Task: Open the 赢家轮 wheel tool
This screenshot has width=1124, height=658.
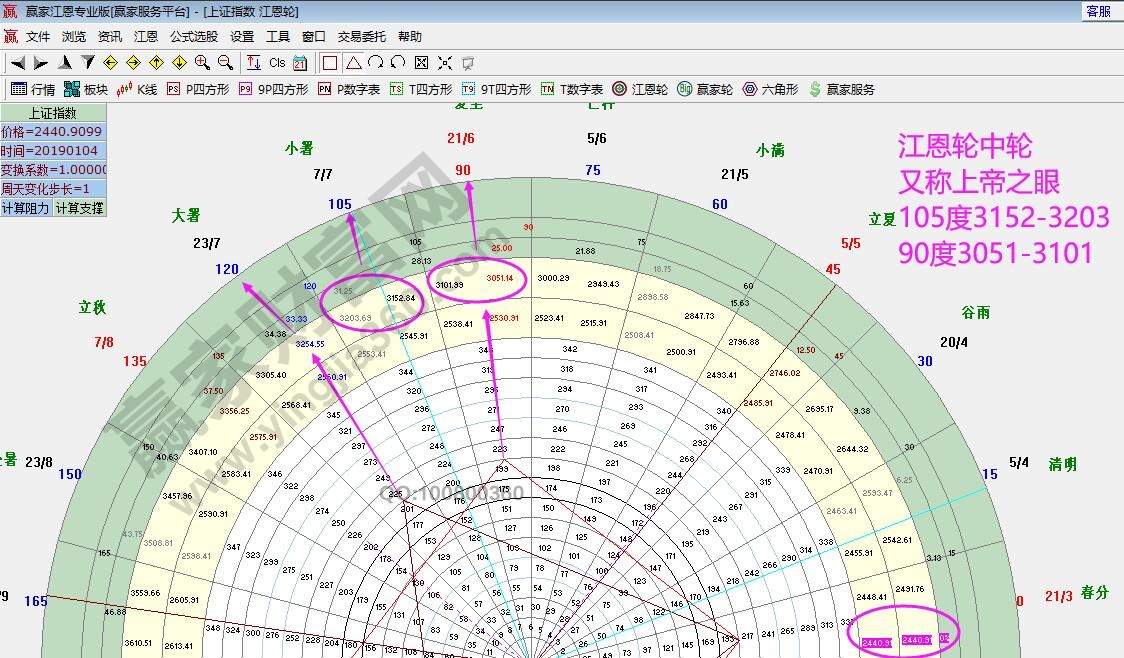Action: (x=705, y=89)
